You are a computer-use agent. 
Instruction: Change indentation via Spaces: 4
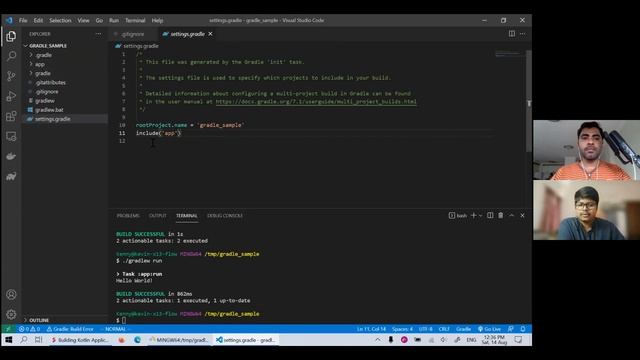[x=402, y=329]
